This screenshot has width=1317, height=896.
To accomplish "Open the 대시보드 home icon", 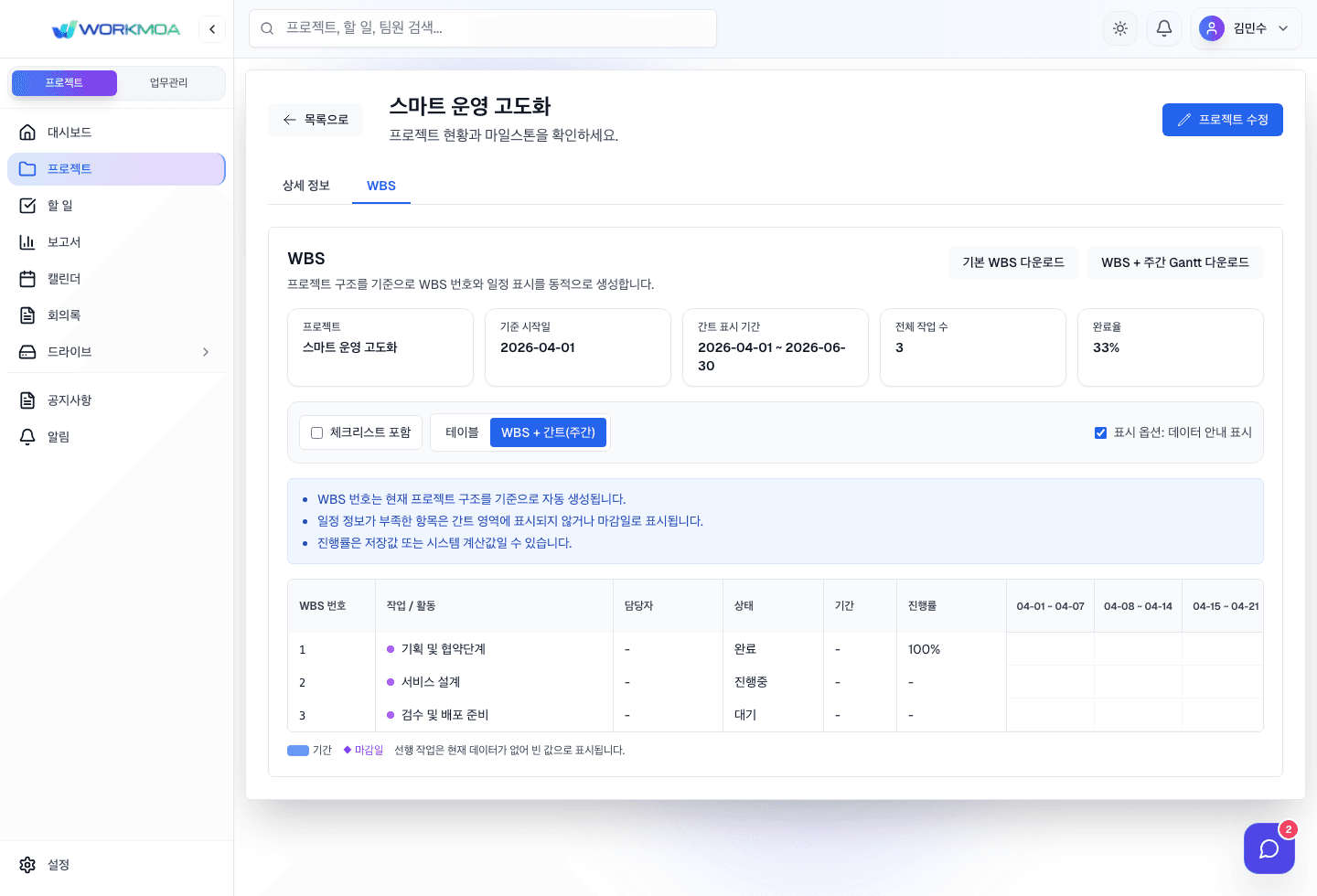I will (x=27, y=133).
